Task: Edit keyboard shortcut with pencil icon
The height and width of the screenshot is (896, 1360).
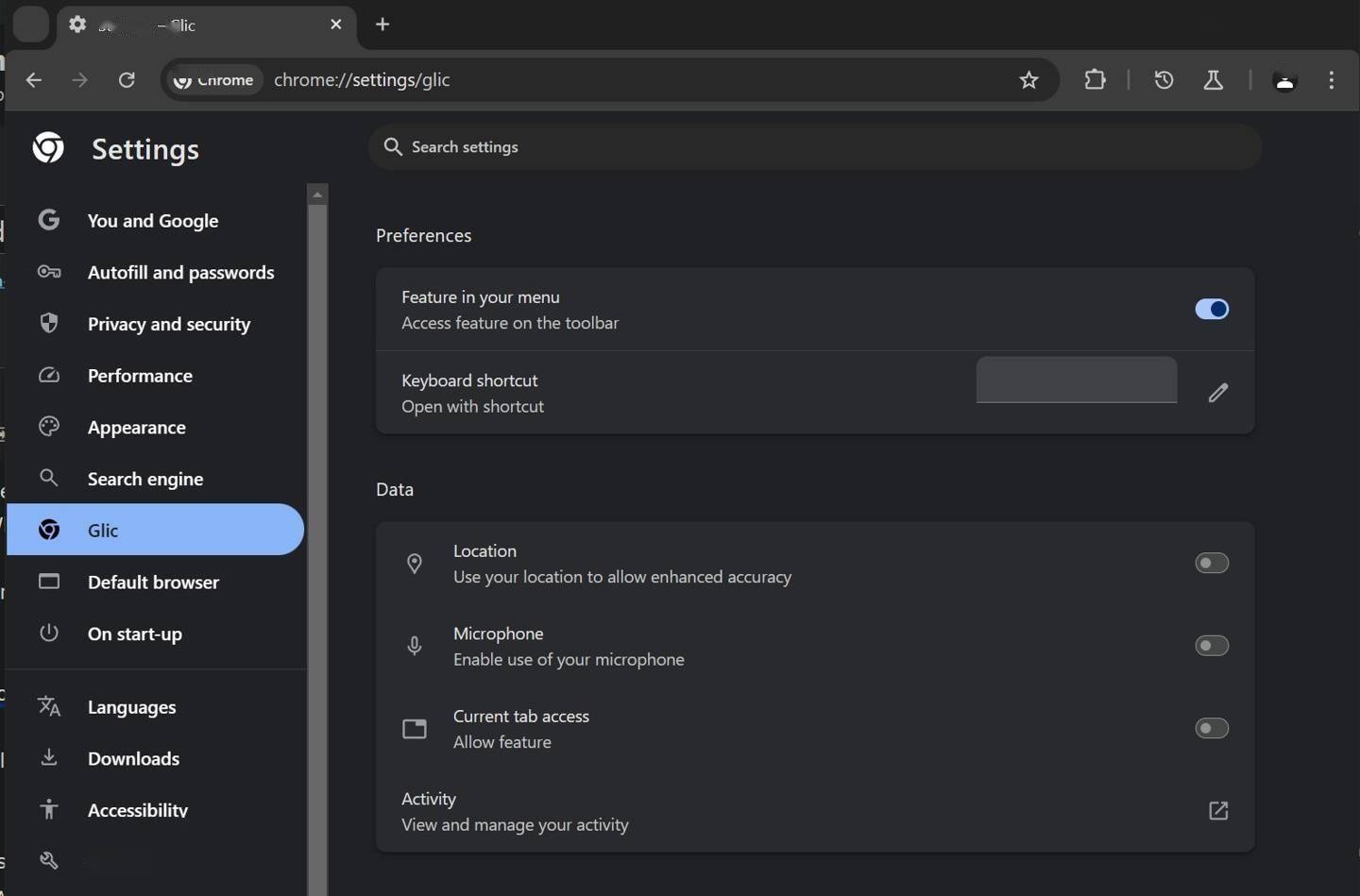Action: (1218, 393)
